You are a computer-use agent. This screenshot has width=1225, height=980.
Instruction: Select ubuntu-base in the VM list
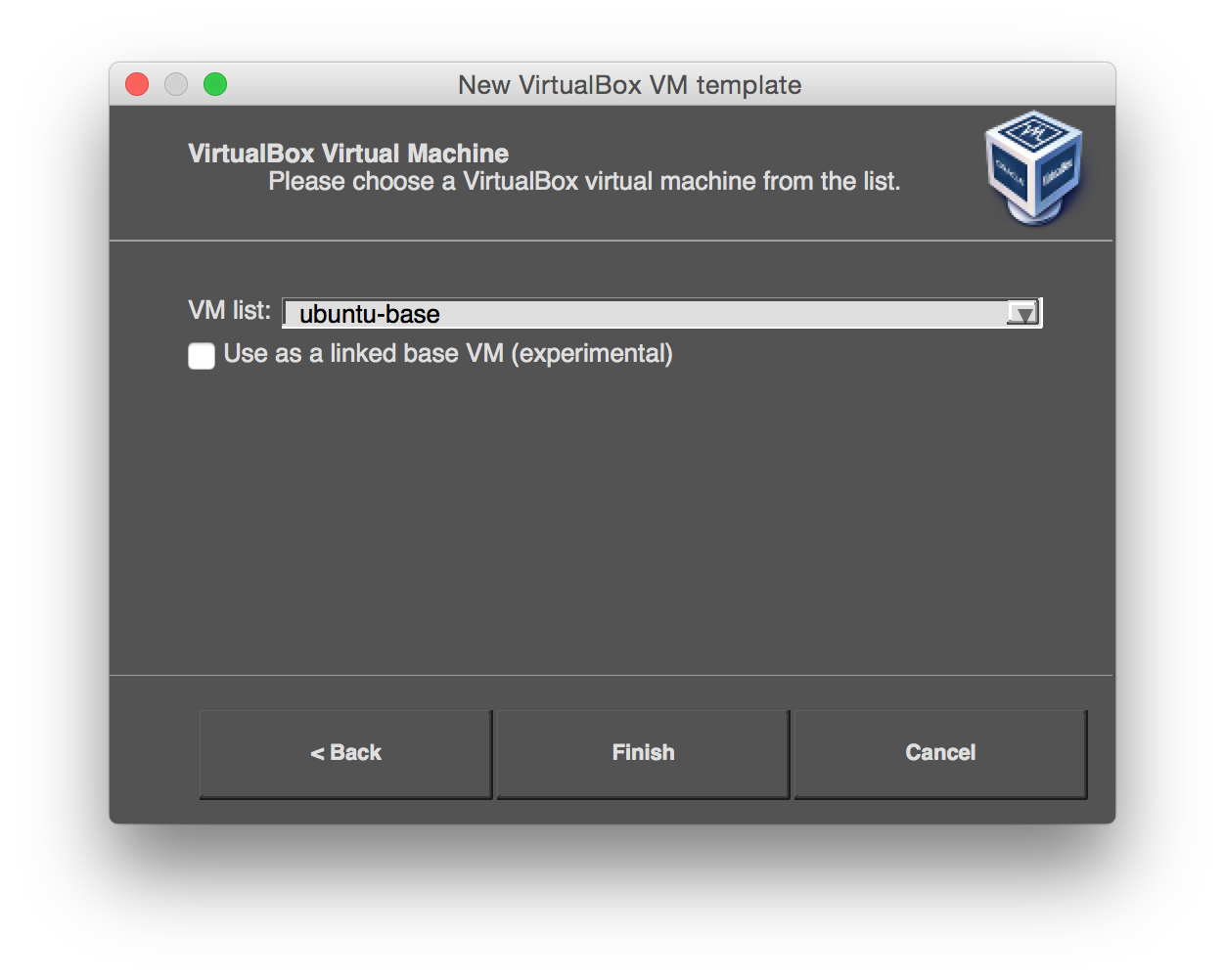point(646,312)
